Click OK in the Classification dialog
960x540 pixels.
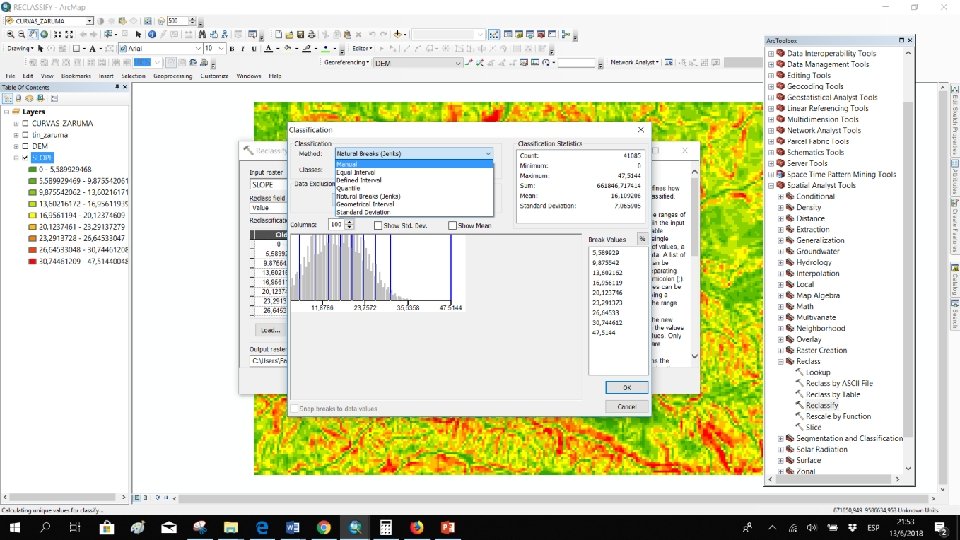click(626, 387)
